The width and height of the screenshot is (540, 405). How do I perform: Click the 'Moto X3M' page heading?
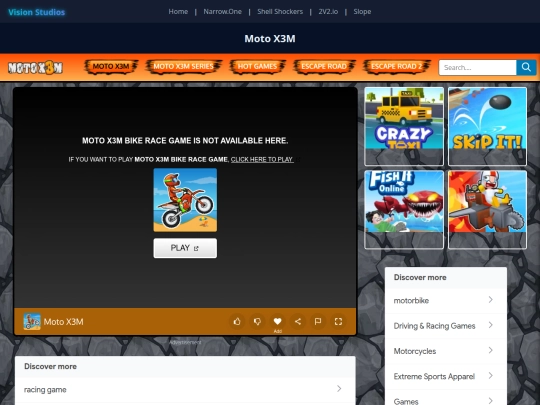tap(270, 39)
